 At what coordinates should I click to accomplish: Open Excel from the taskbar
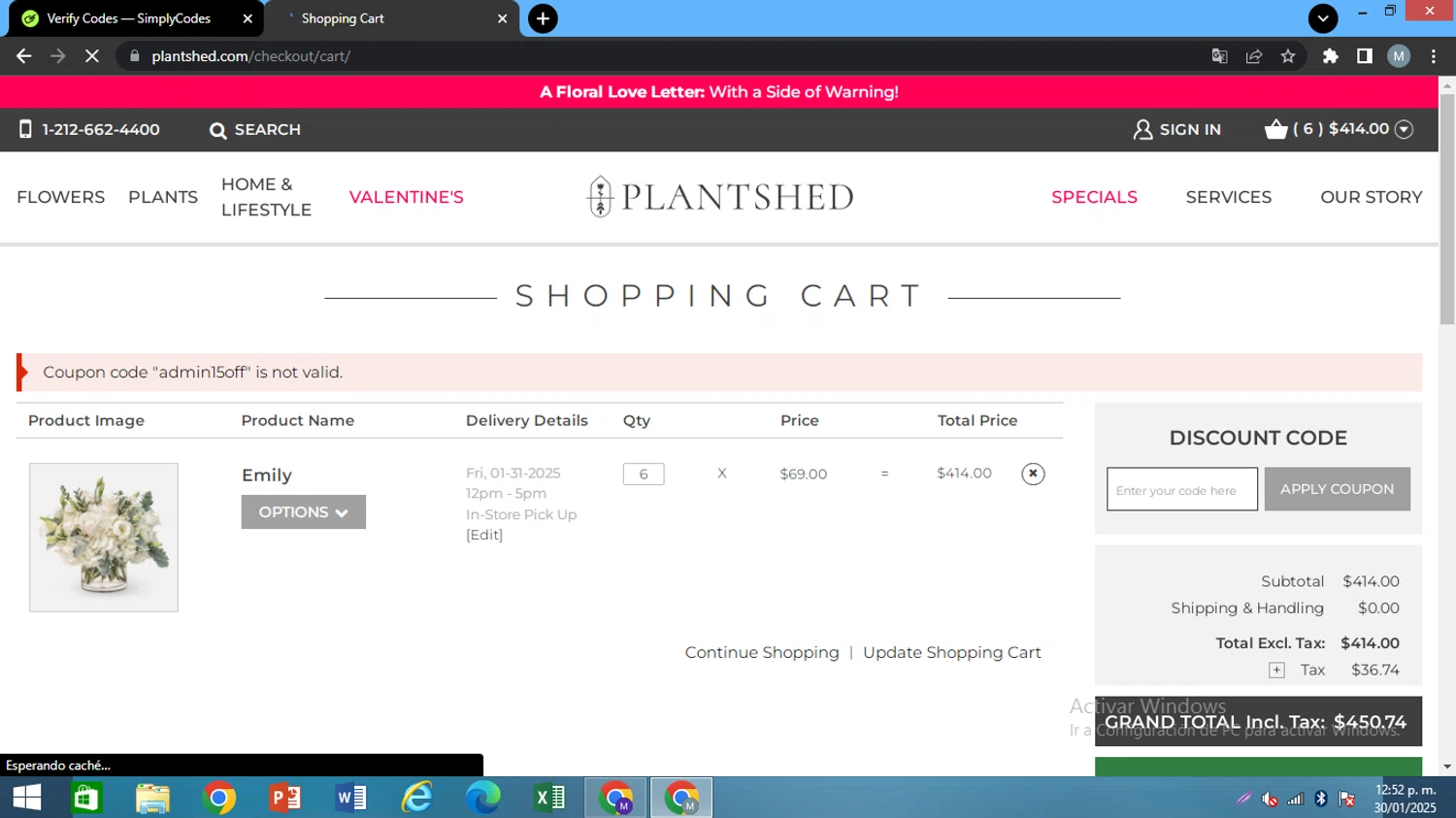549,798
